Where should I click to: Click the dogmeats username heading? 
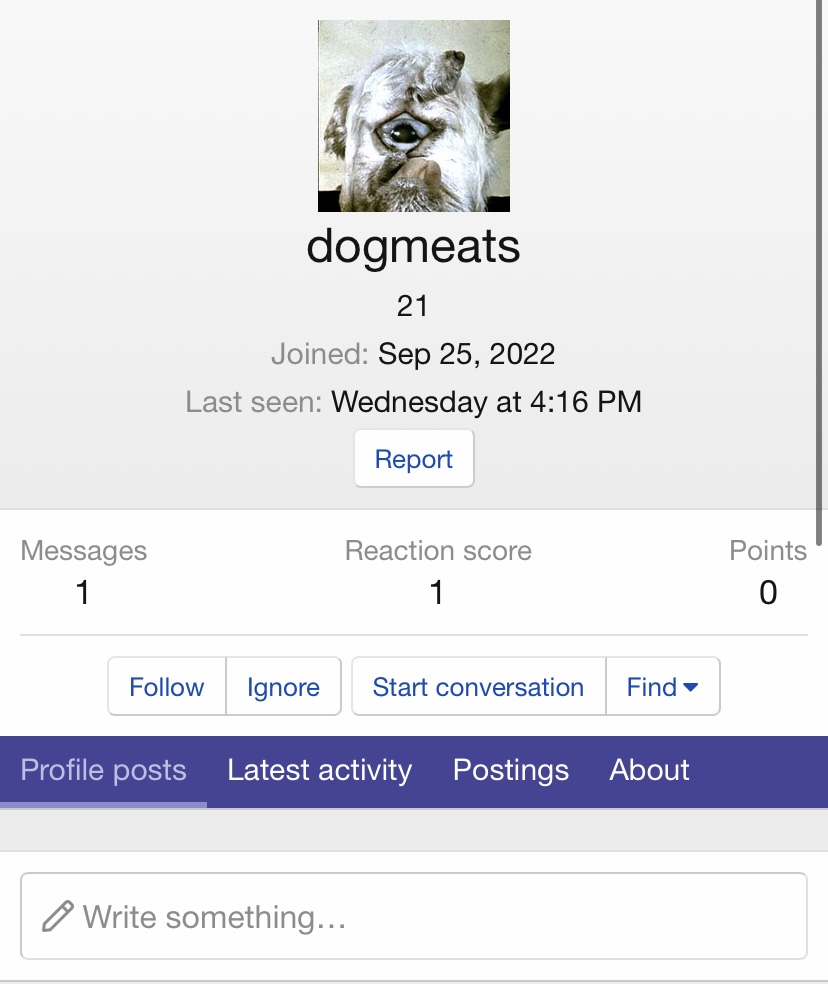[x=413, y=245]
